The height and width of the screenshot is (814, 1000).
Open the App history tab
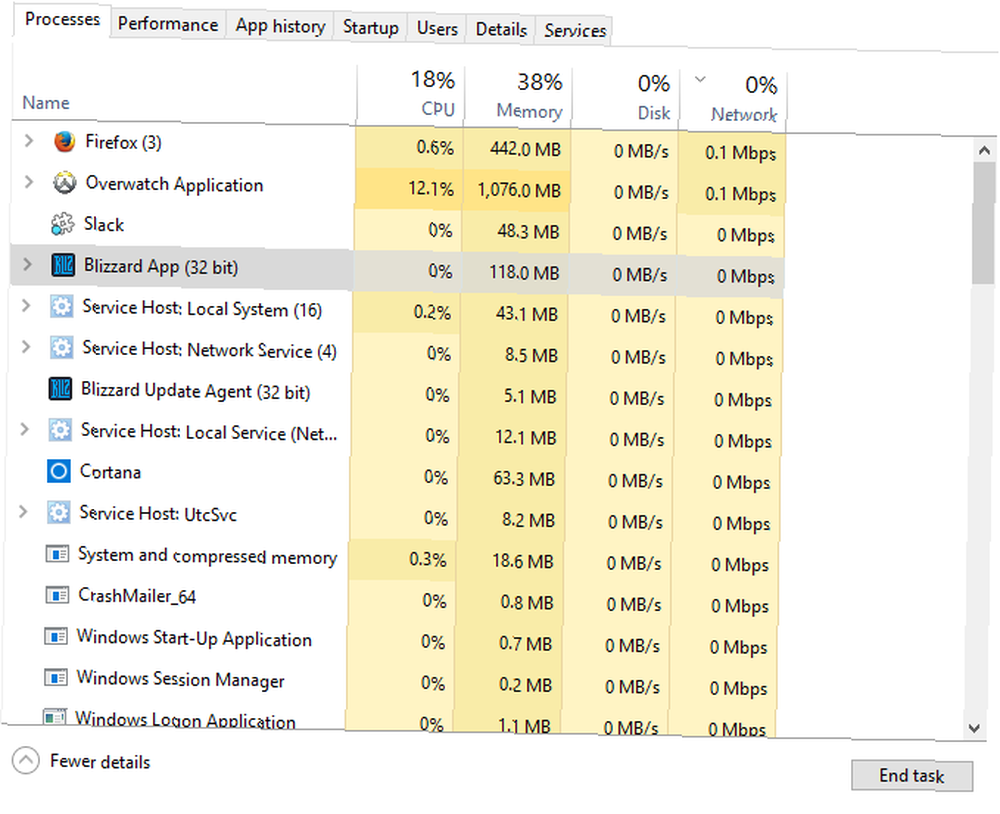(x=280, y=26)
